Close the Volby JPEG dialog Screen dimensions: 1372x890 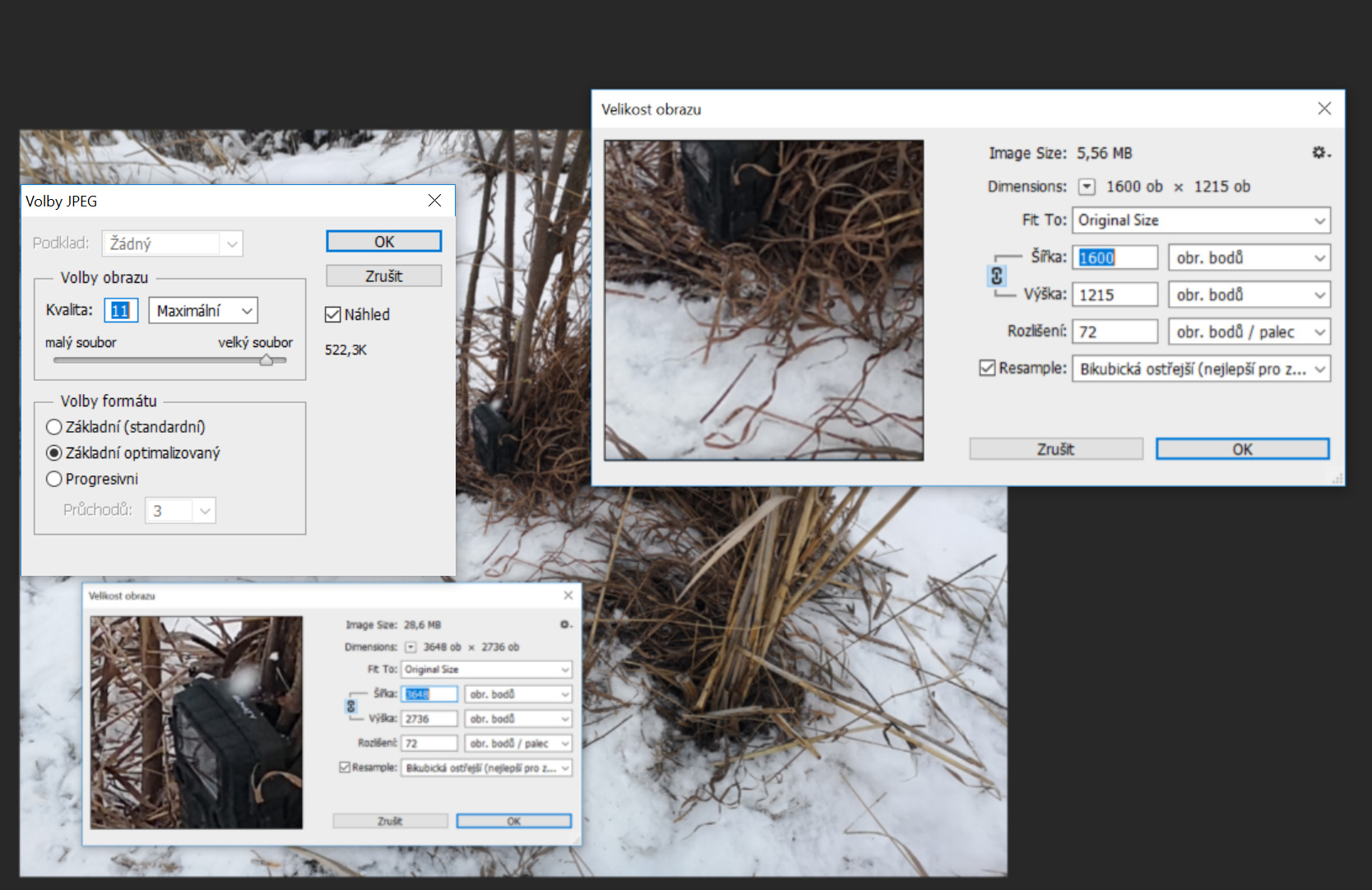434,201
